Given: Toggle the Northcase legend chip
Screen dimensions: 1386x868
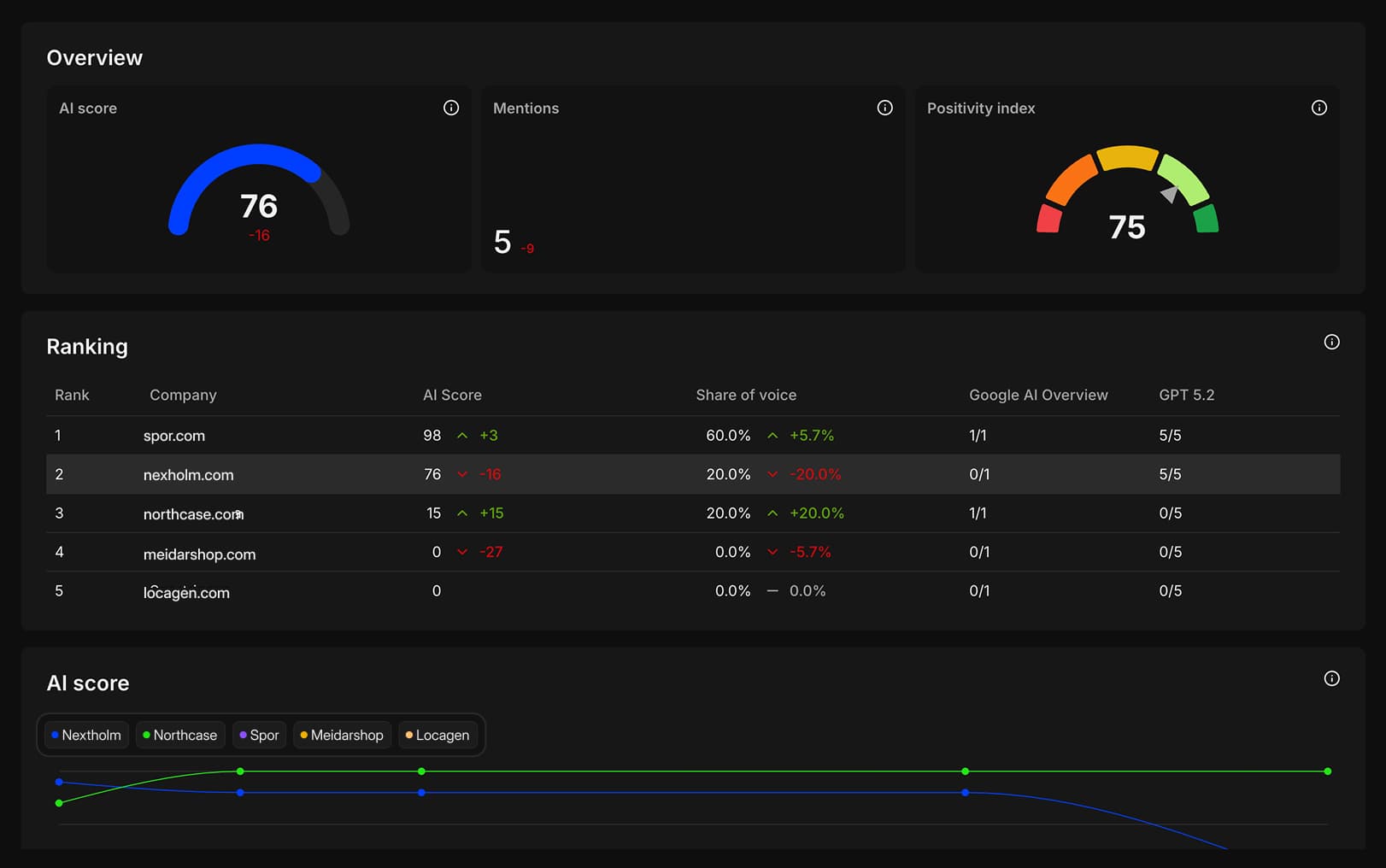Looking at the screenshot, I should tap(180, 735).
